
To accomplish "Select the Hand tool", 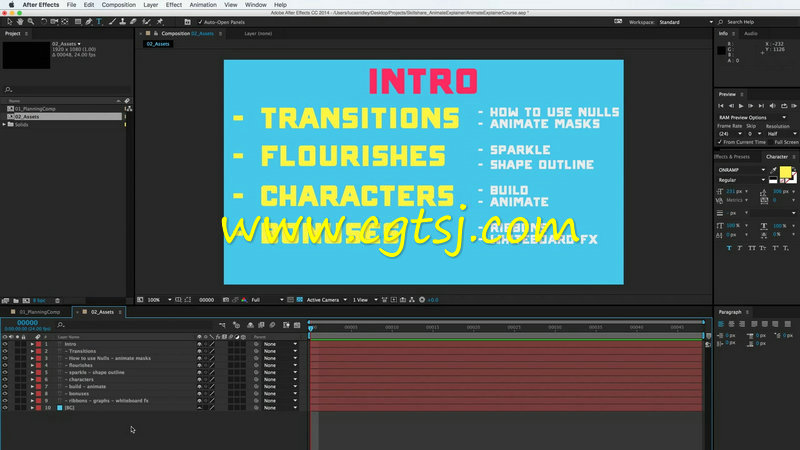I will (x=20, y=22).
